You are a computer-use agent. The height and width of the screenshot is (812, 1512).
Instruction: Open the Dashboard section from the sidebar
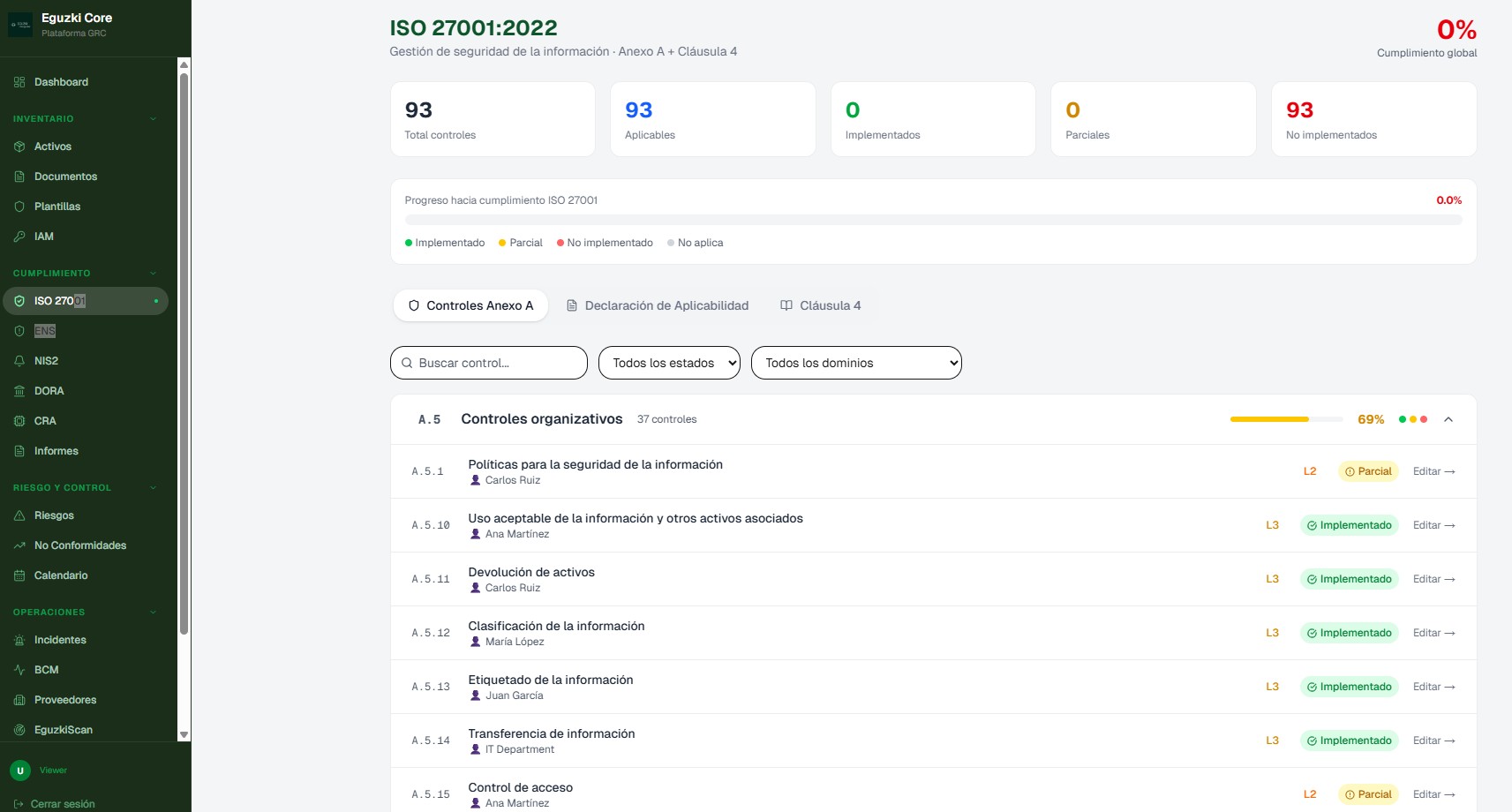(60, 82)
